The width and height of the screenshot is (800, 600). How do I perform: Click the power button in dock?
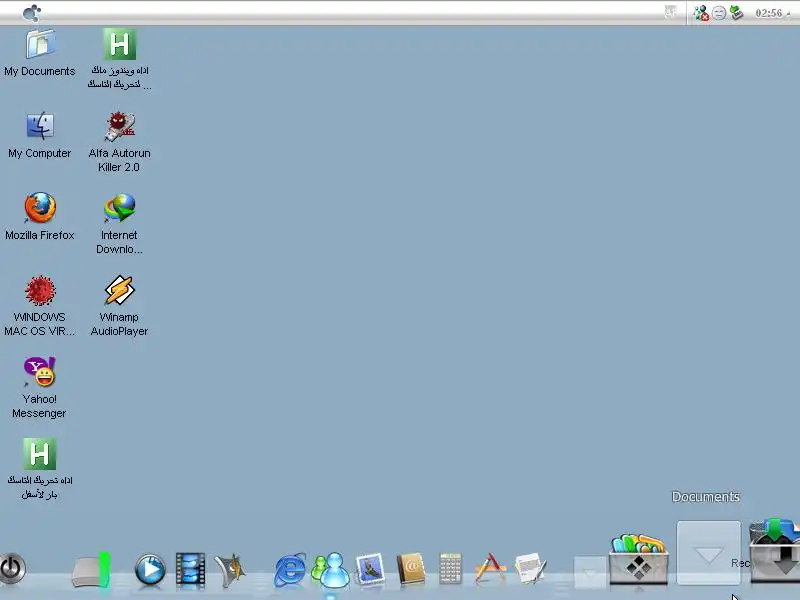(12, 568)
